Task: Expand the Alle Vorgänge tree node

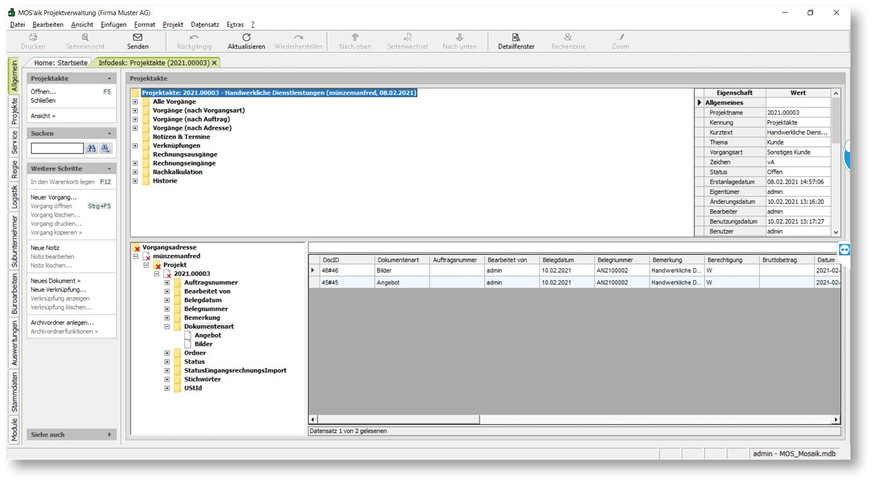Action: [135, 101]
